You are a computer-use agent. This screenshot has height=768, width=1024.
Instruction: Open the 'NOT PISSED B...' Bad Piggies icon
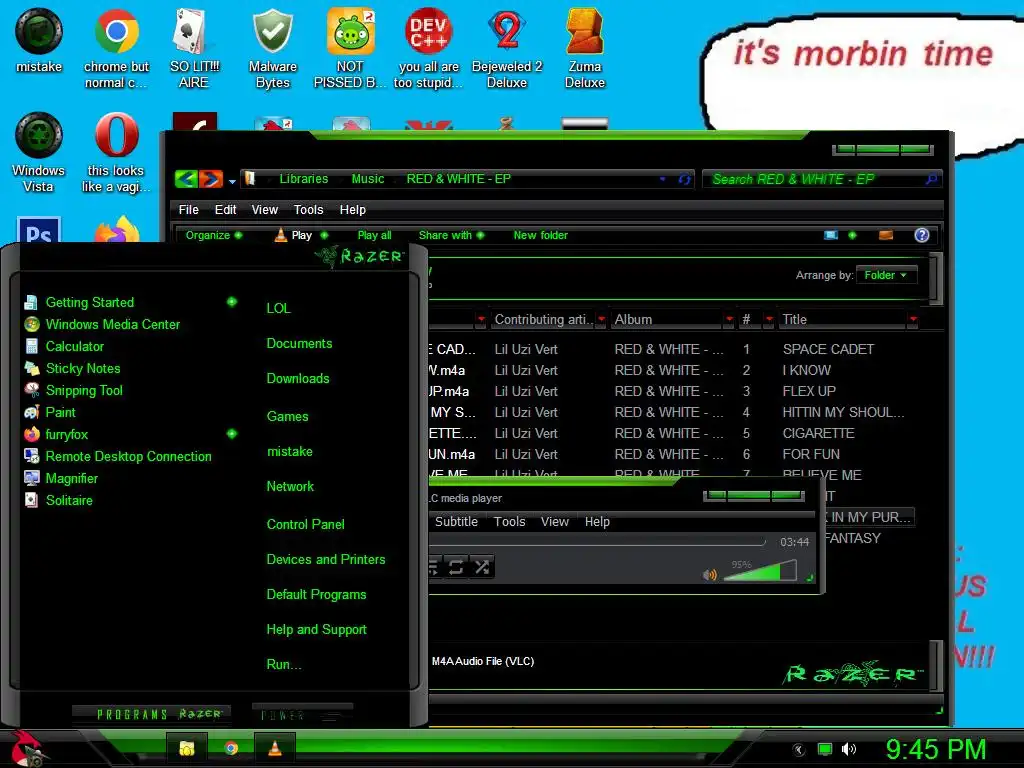(350, 48)
